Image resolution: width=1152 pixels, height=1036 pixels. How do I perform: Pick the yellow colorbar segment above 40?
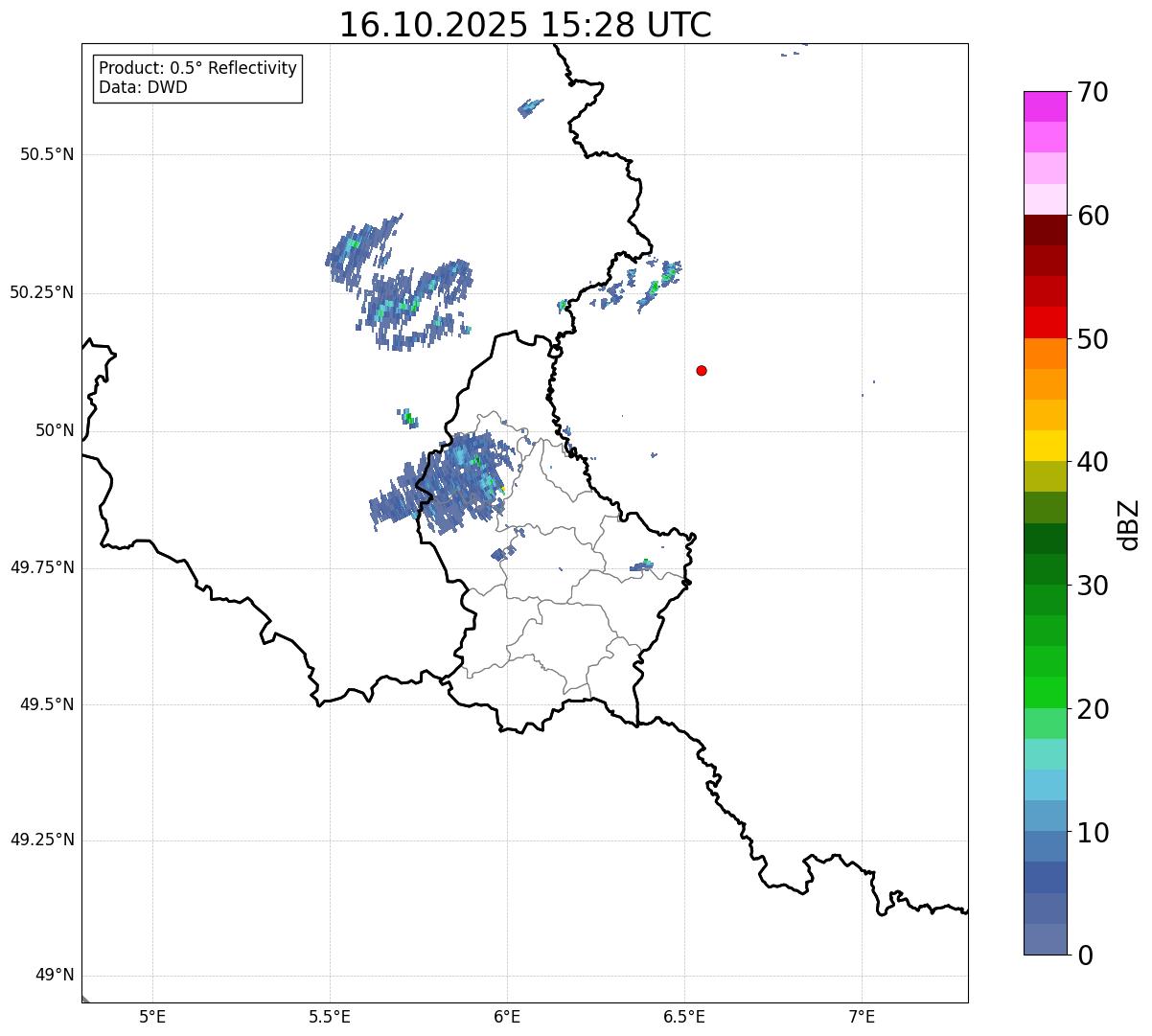coord(1046,446)
